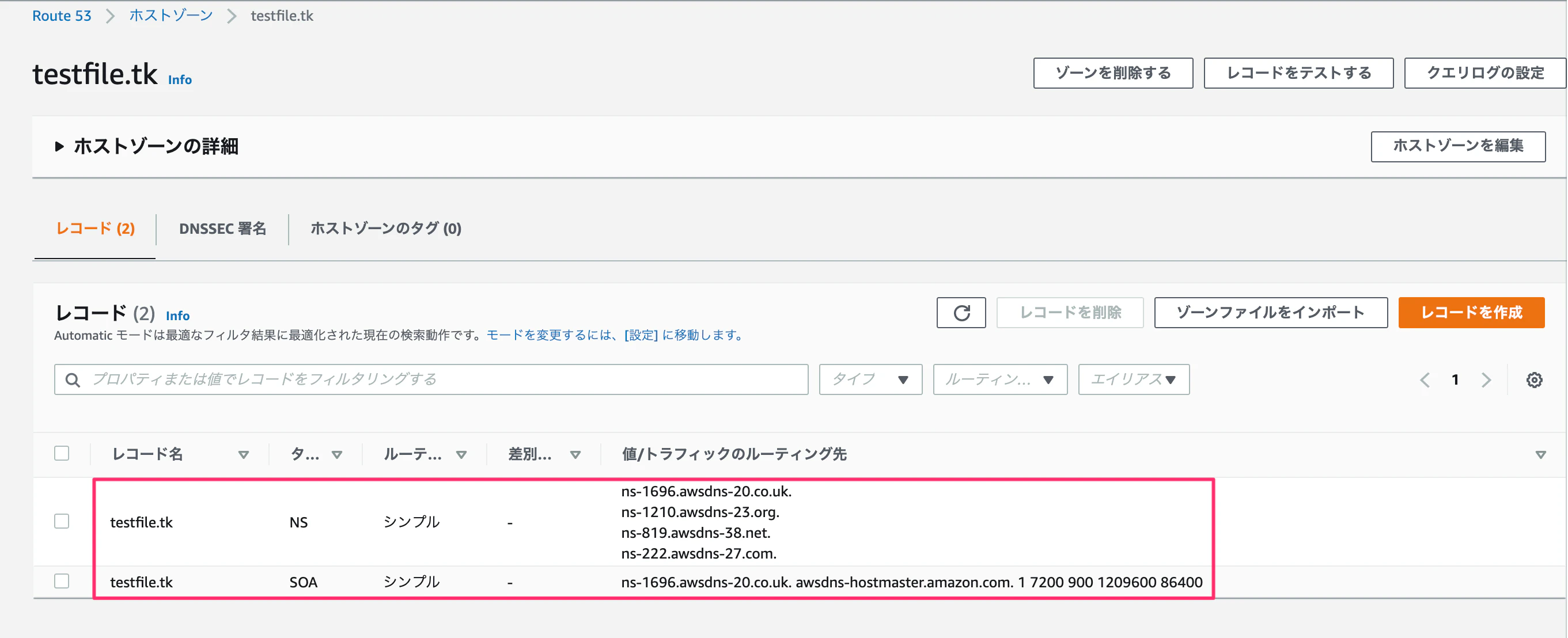This screenshot has height=638, width=1568.
Task: Select all records with header checkbox
Action: [62, 453]
